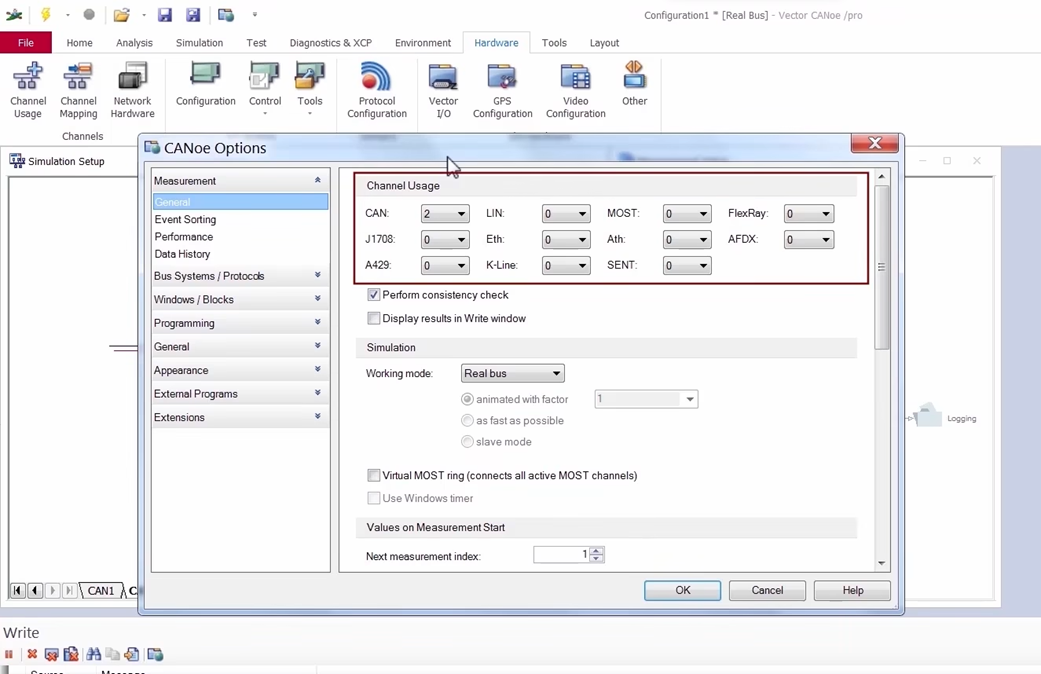The width and height of the screenshot is (1041, 674).
Task: Open the Other hardware icon
Action: click(634, 84)
